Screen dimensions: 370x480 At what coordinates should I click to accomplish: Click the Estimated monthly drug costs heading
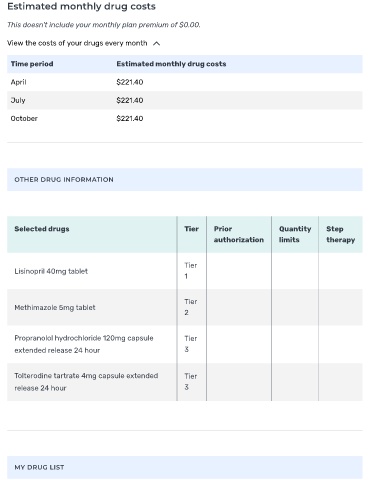point(81,6)
